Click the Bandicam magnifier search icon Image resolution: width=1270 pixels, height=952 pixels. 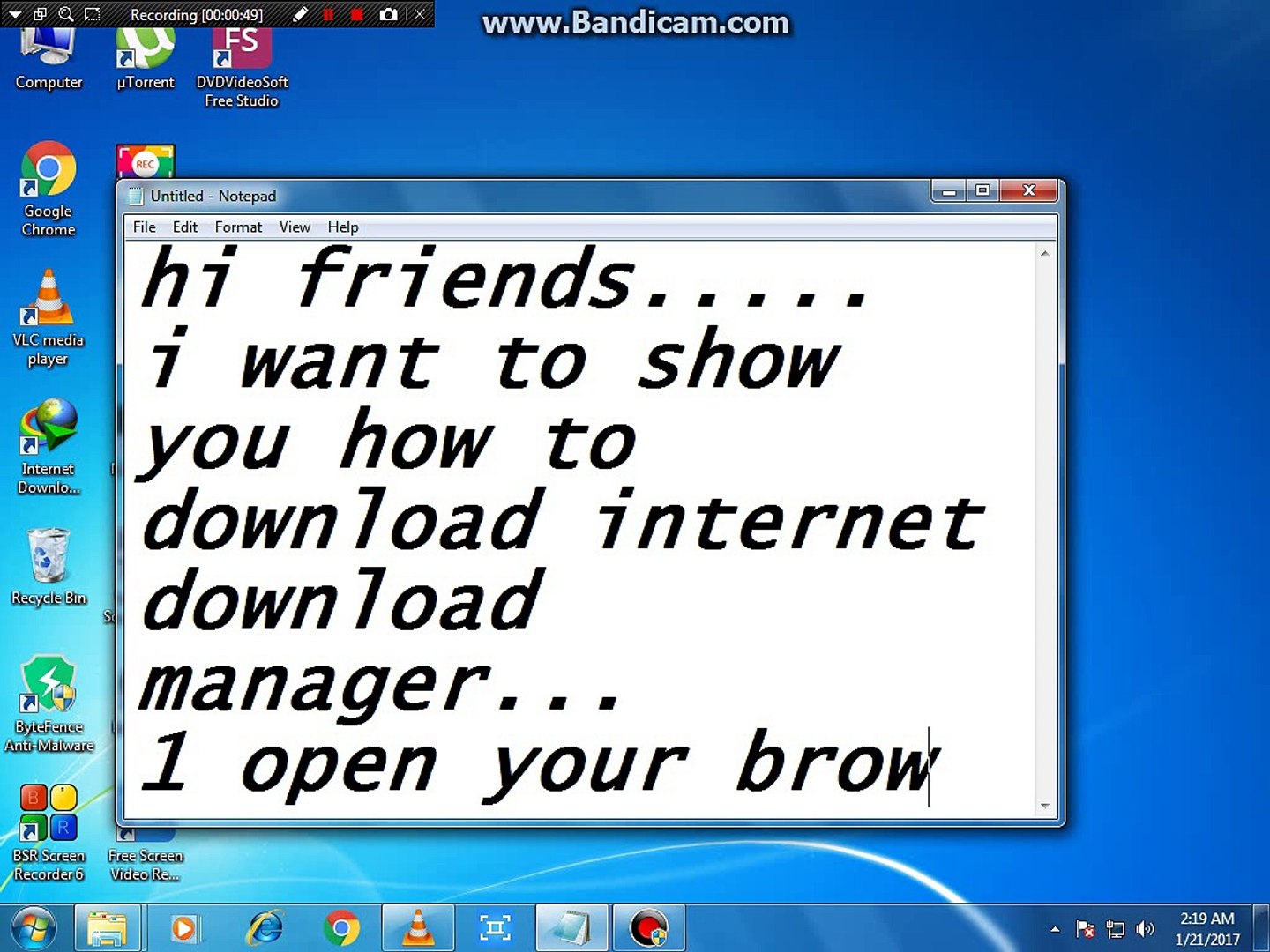(65, 14)
